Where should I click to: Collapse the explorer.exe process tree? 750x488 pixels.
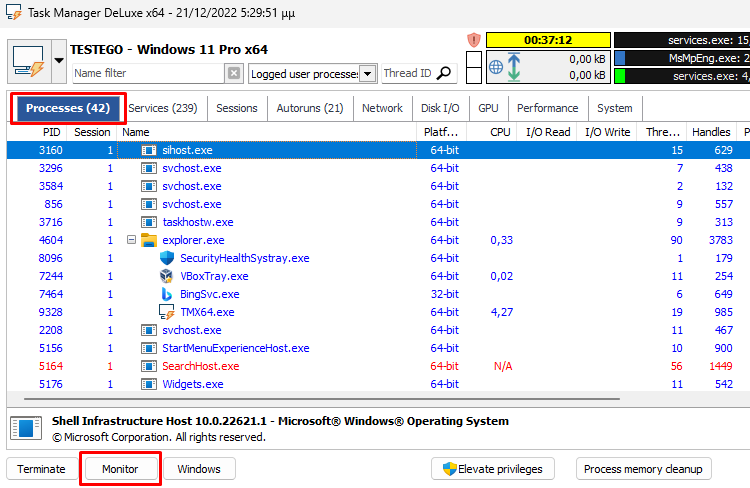pos(131,239)
